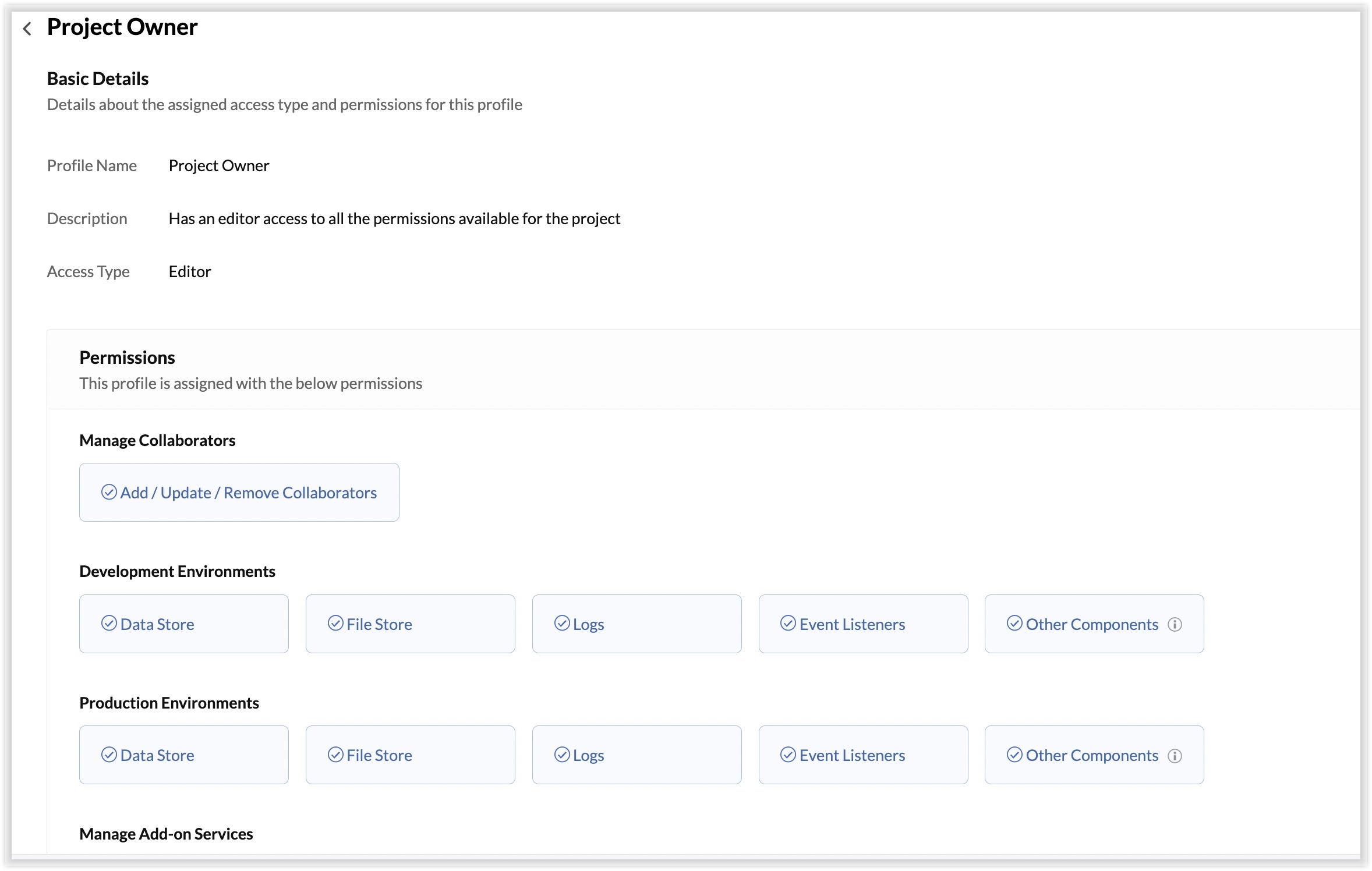Click the Manage Collaborators section heading

(x=157, y=440)
